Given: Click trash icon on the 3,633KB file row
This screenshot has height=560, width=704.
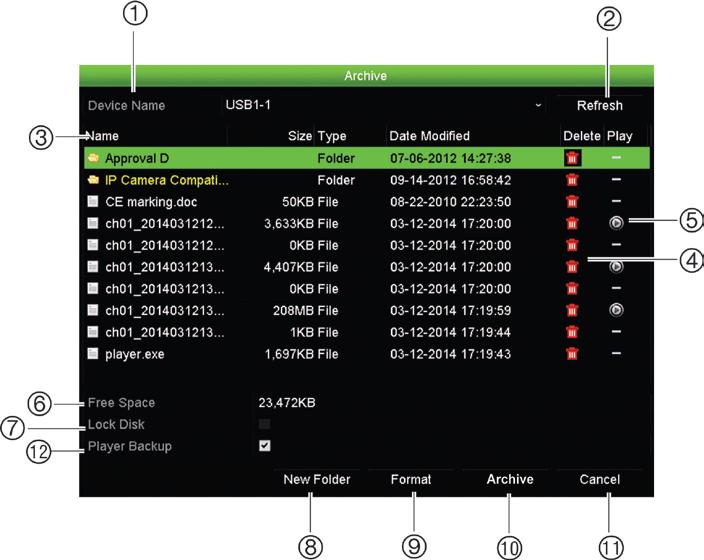Looking at the screenshot, I should pos(572,223).
